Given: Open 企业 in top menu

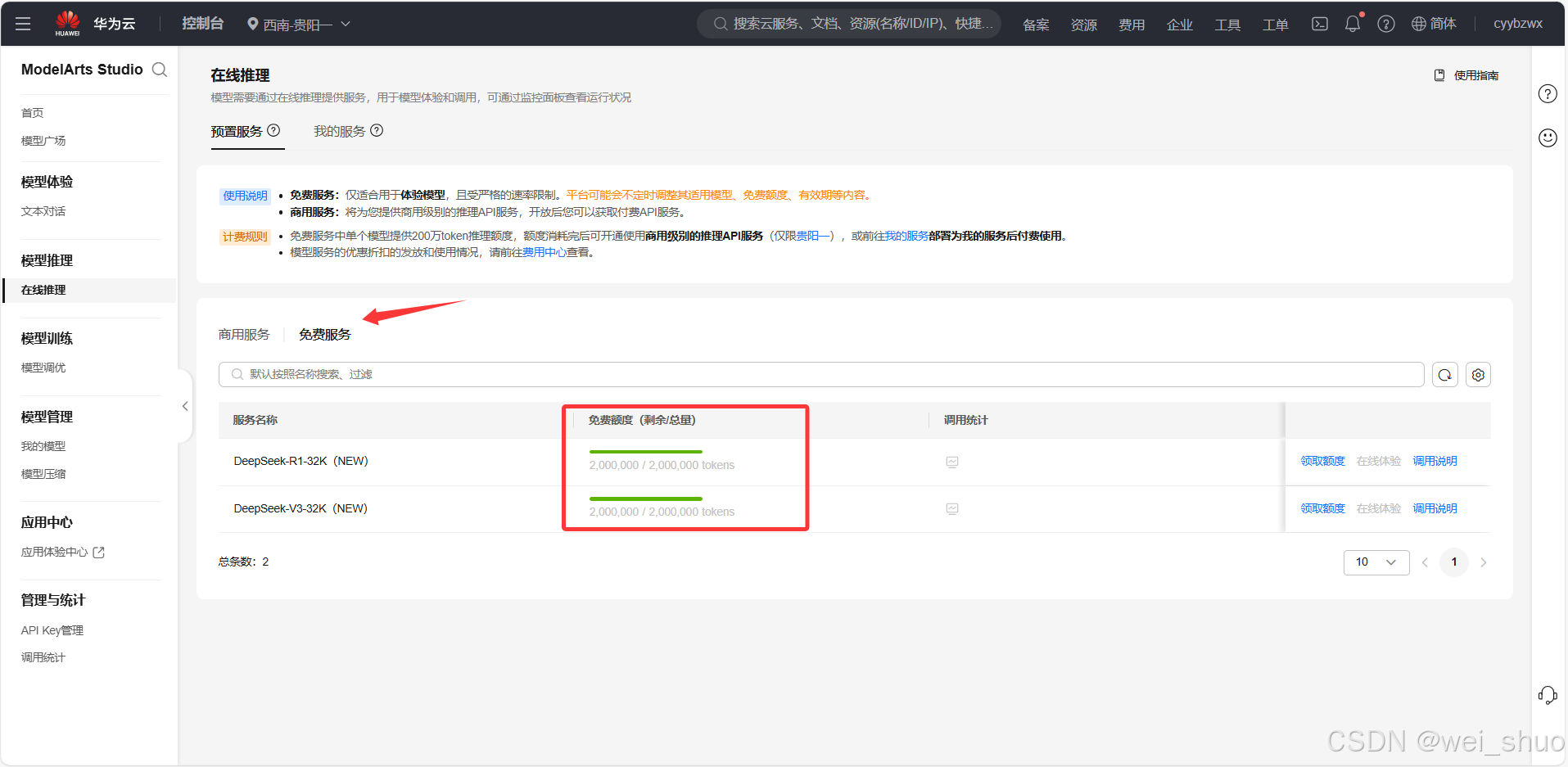Looking at the screenshot, I should tap(1180, 25).
